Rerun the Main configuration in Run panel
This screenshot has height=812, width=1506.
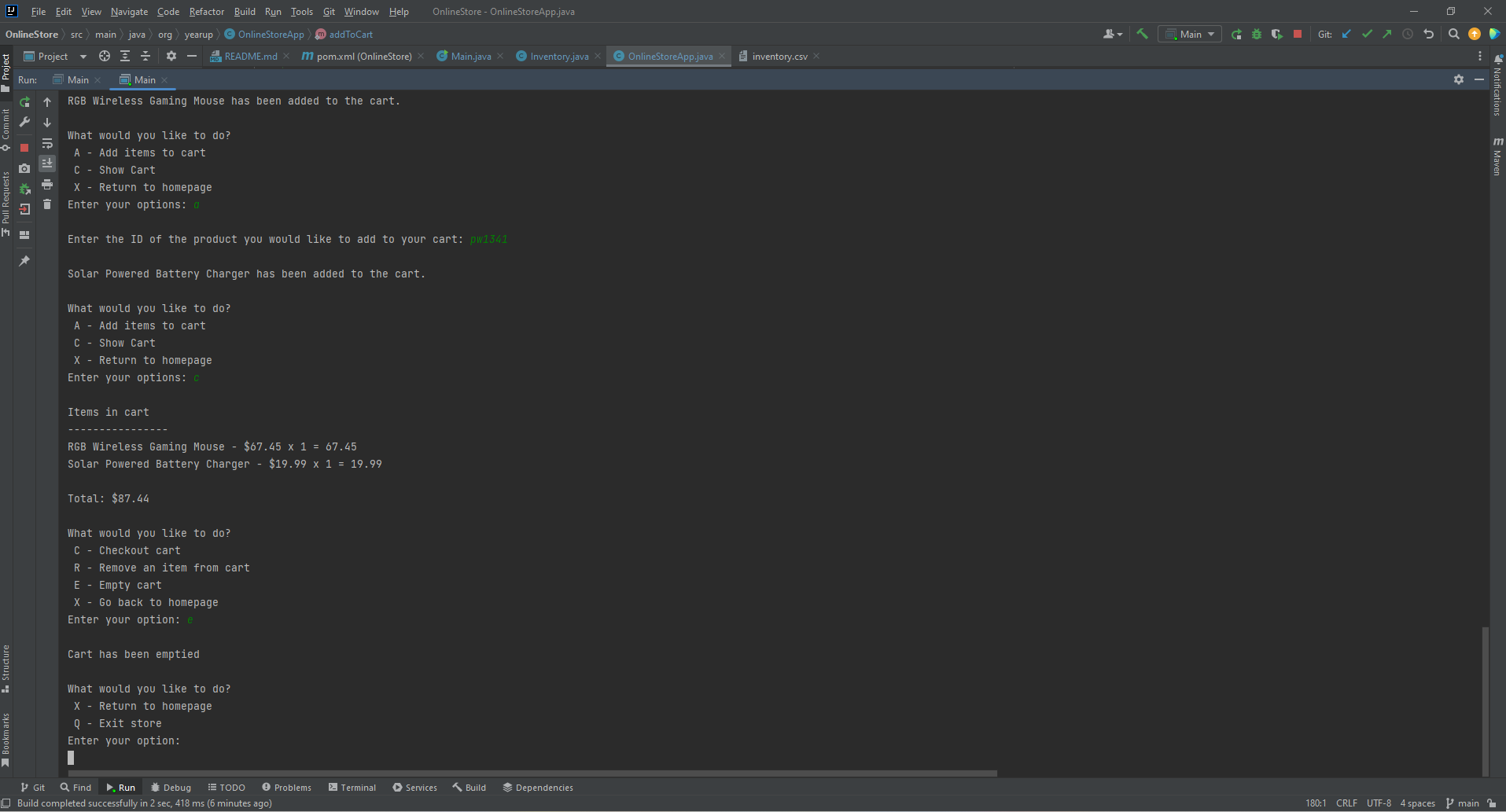click(x=24, y=102)
